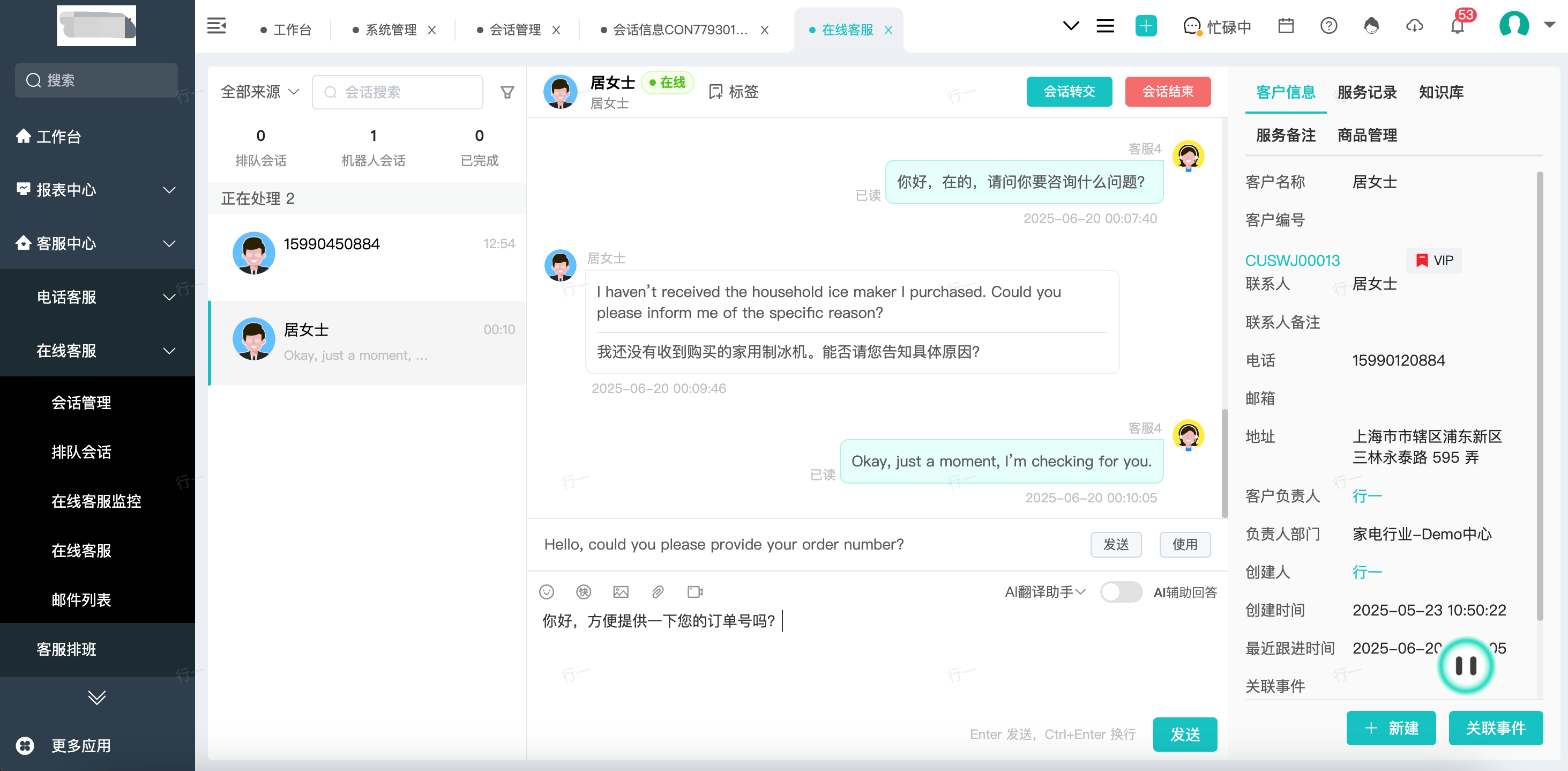Open the emoji picker icon
Image resolution: width=1568 pixels, height=771 pixels.
(547, 591)
